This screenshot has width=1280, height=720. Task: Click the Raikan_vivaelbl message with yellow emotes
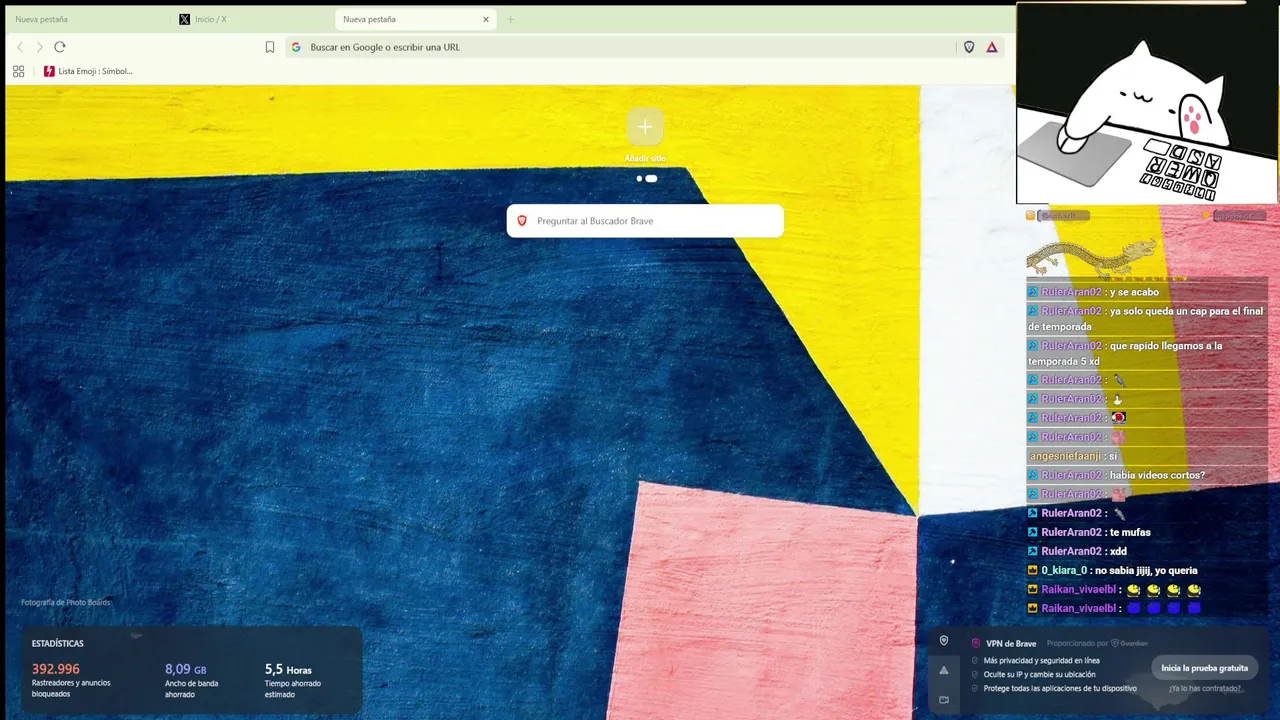click(x=1114, y=590)
